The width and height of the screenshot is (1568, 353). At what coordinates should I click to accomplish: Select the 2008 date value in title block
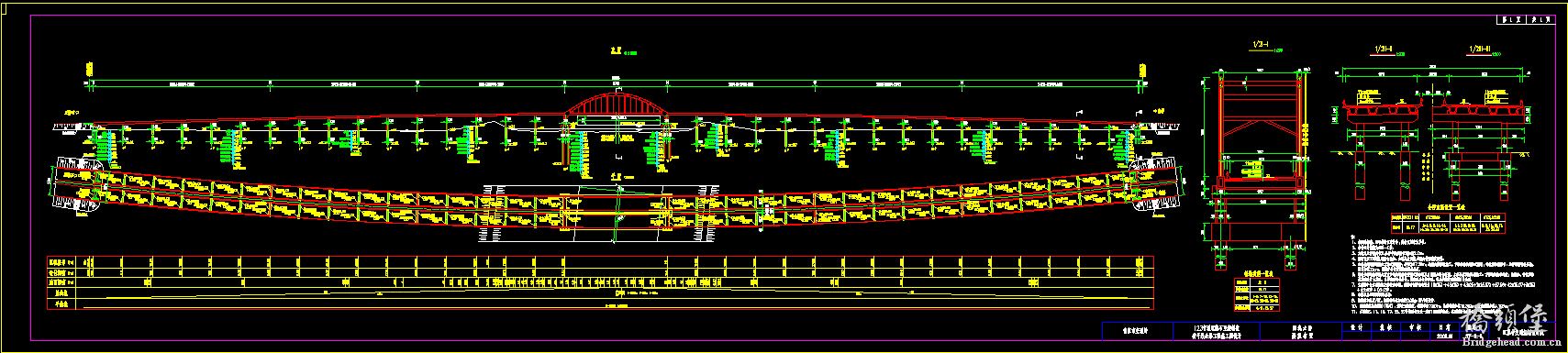(1445, 336)
